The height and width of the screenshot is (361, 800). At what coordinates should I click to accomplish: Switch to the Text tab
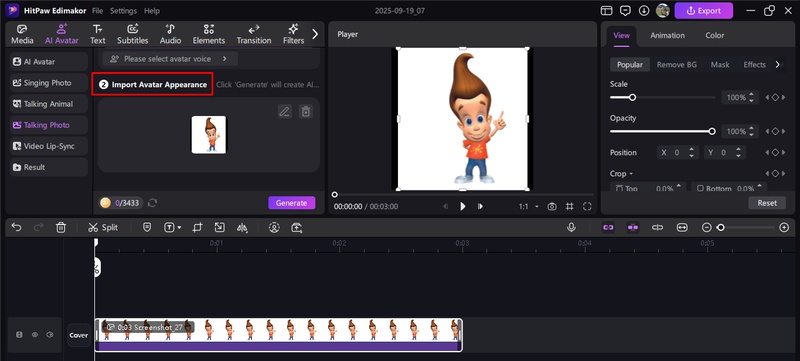coord(97,34)
